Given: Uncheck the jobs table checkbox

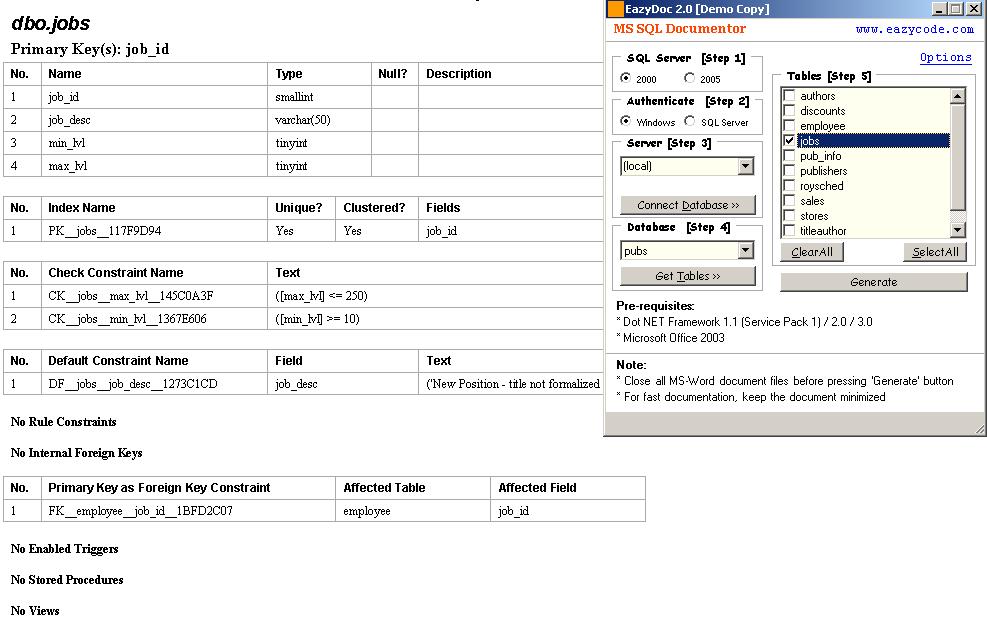Looking at the screenshot, I should [789, 141].
